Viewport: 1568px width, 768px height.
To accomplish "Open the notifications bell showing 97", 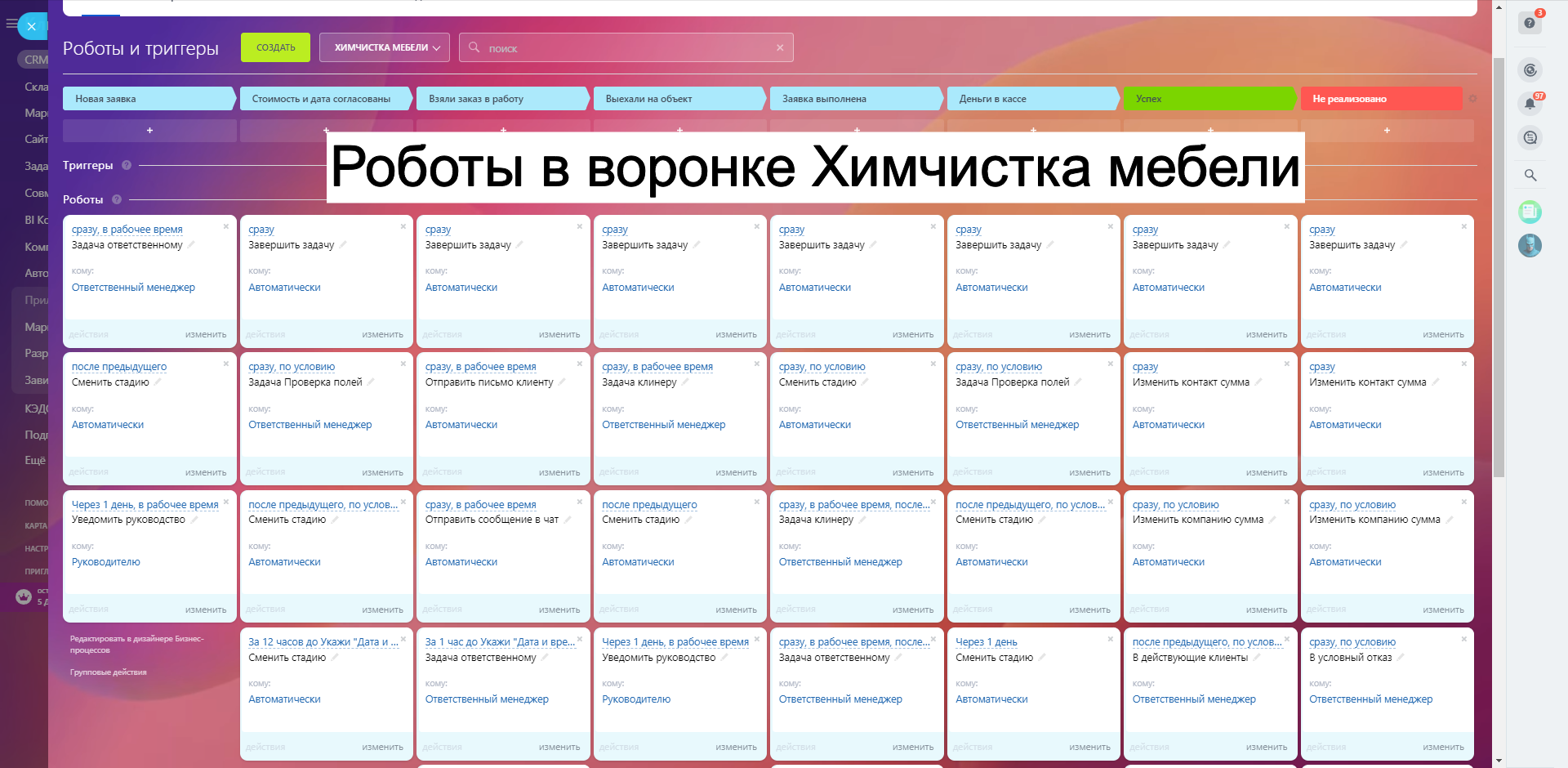I will point(1530,104).
